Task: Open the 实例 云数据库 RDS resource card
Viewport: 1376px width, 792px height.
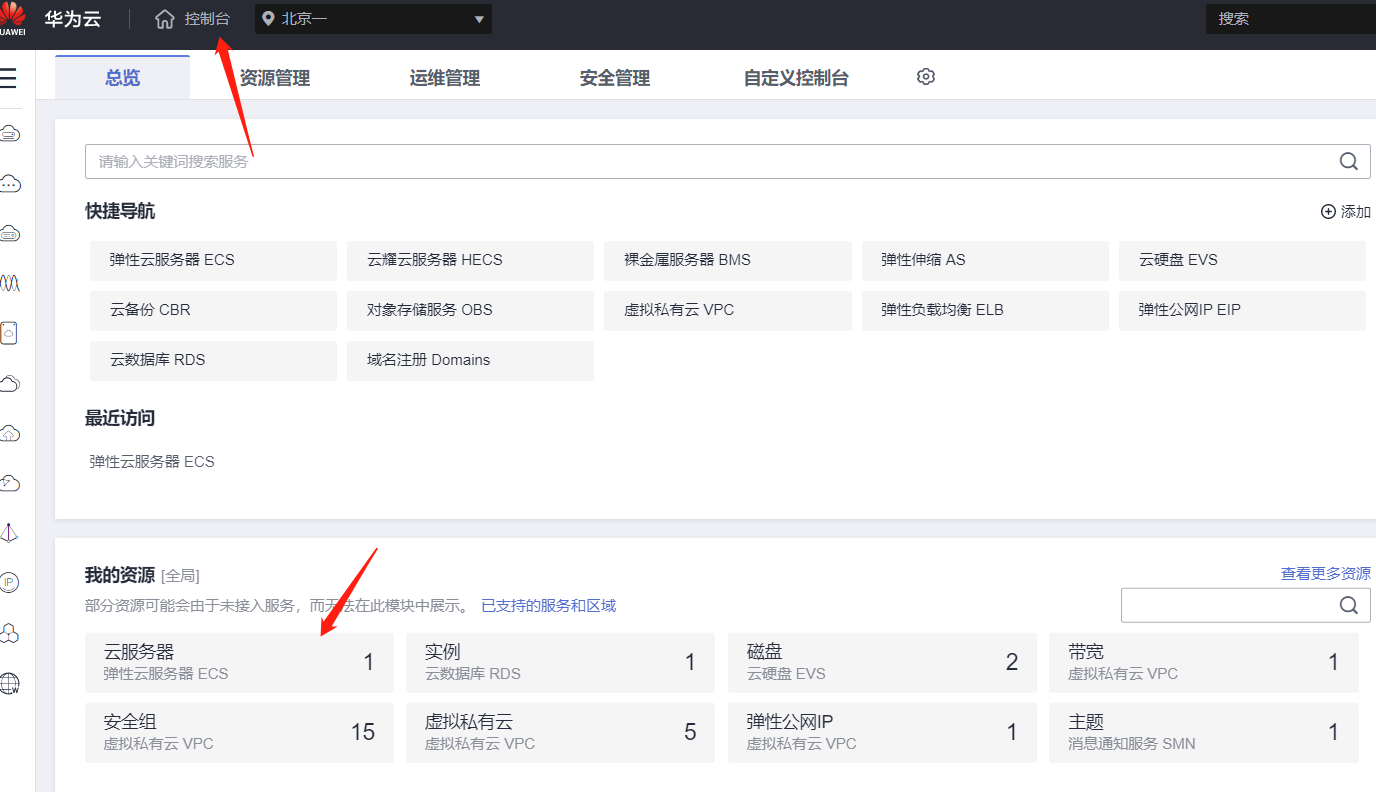Action: (561, 662)
